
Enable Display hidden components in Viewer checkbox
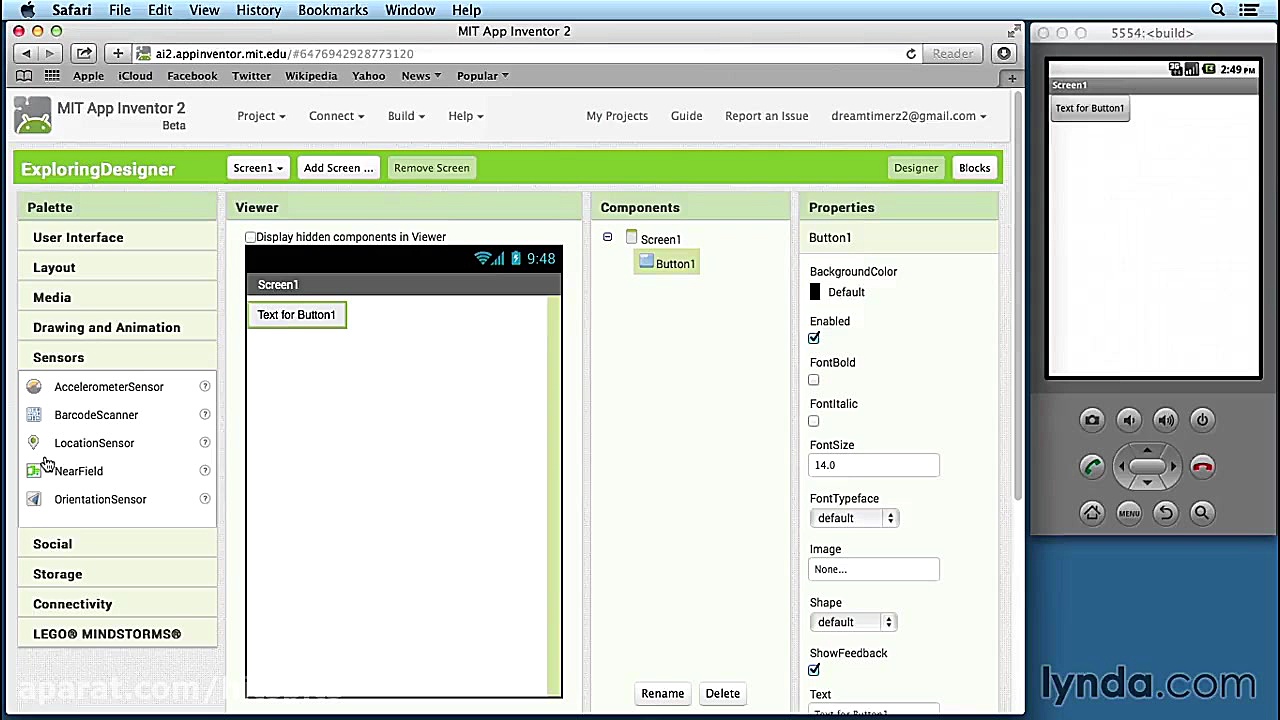[x=250, y=237]
